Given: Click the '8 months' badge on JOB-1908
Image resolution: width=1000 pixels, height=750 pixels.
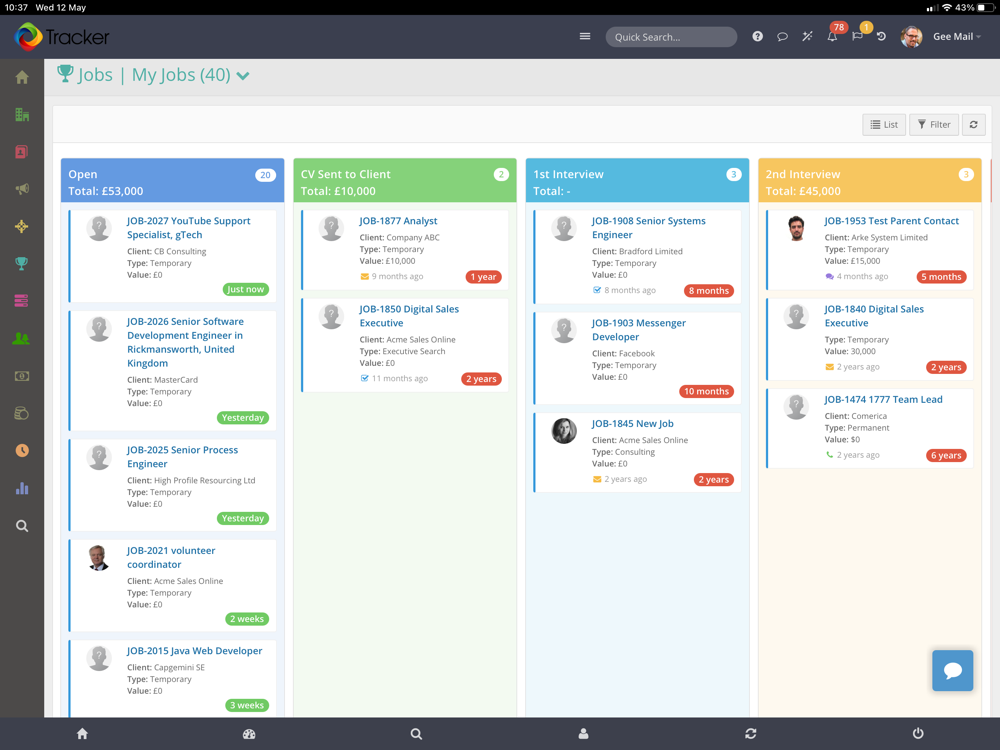Looking at the screenshot, I should point(709,290).
